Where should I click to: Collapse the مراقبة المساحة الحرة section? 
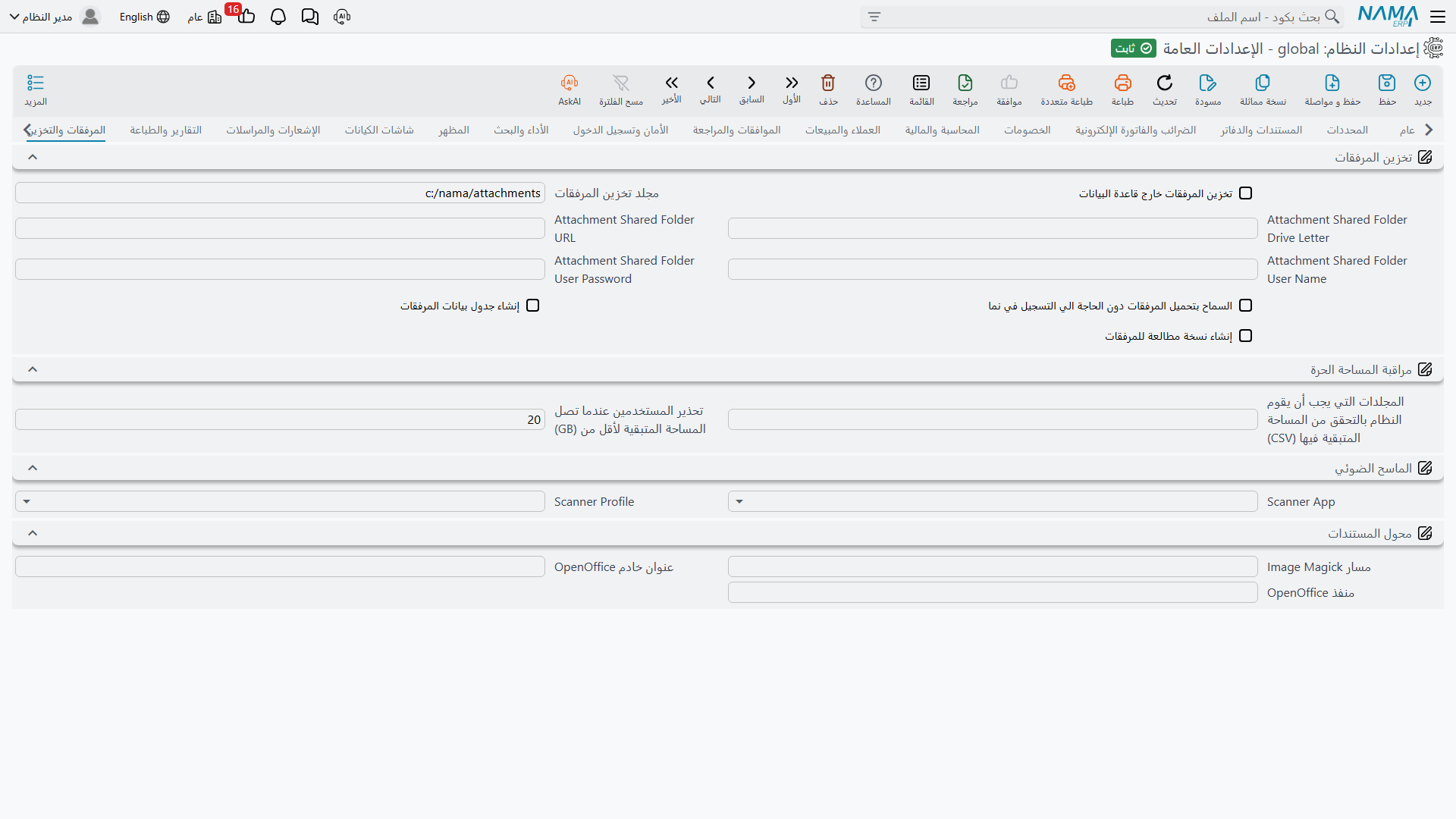click(33, 369)
